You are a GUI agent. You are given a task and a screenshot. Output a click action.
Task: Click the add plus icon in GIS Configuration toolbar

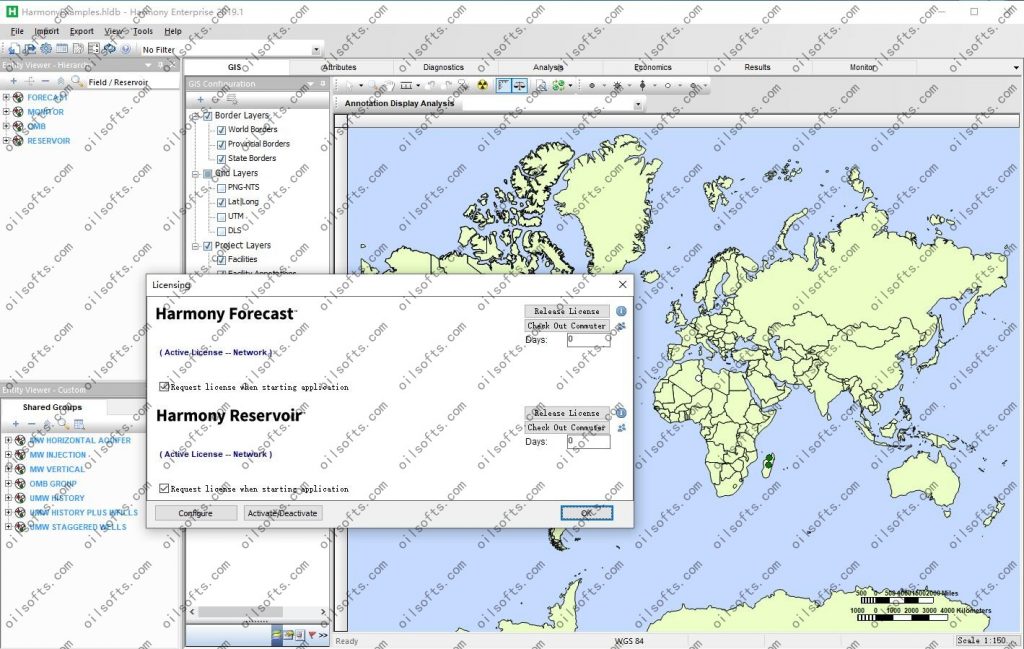point(200,99)
